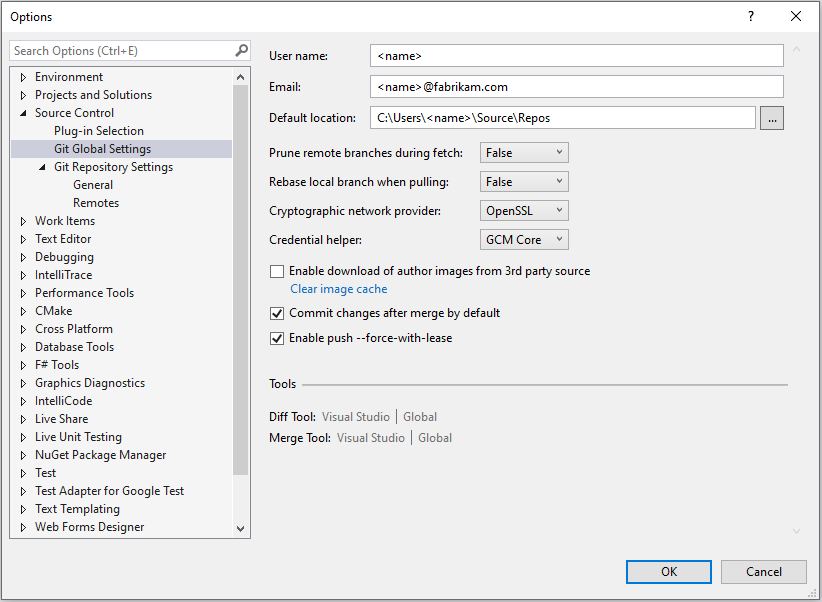The width and height of the screenshot is (822, 602).
Task: Click the Diff Tool Global link
Action: click(420, 417)
